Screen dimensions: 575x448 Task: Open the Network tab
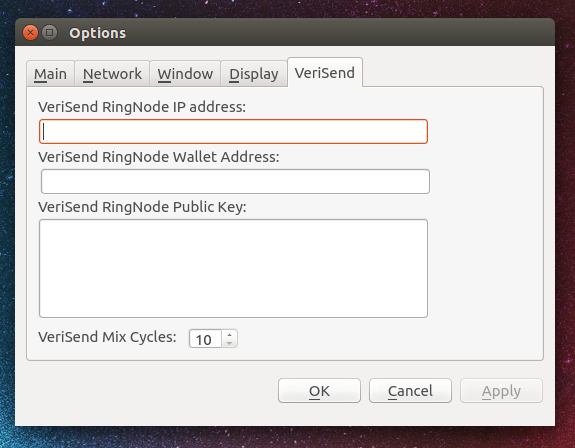click(112, 74)
